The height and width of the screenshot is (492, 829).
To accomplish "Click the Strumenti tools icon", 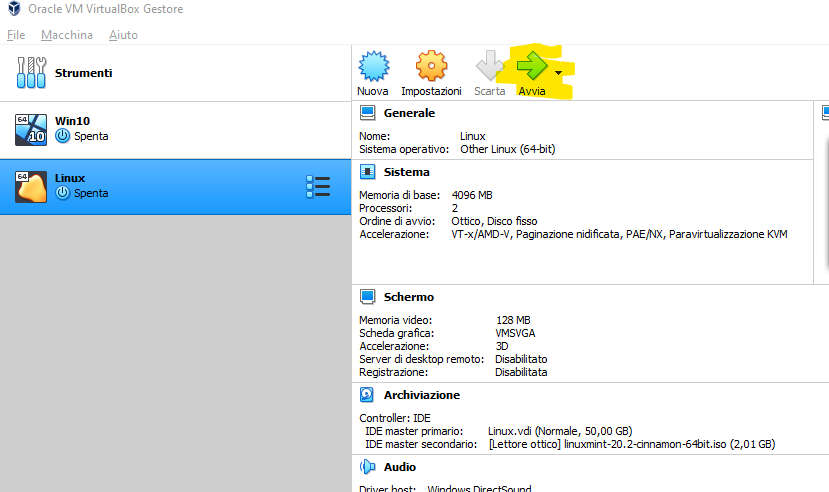I will (x=31, y=72).
